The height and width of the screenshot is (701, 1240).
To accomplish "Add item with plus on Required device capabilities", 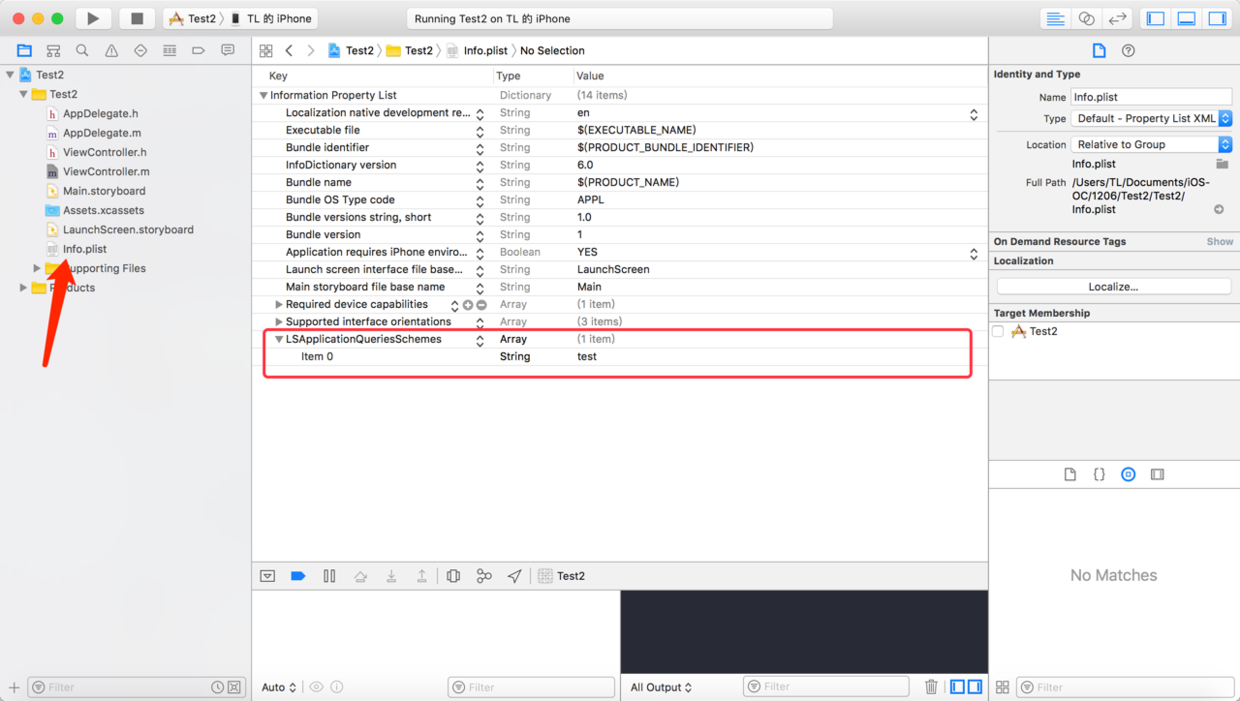I will (x=468, y=305).
